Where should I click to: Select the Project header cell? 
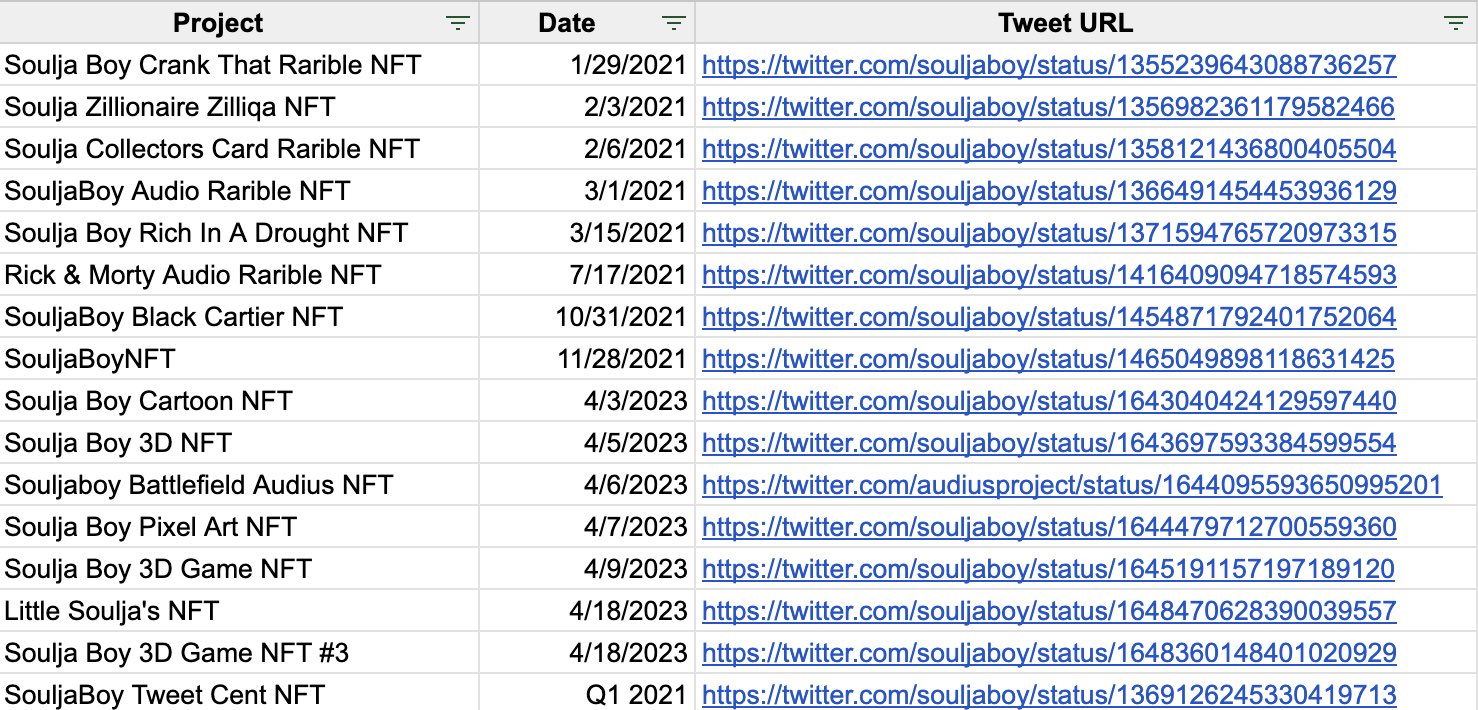[239, 22]
